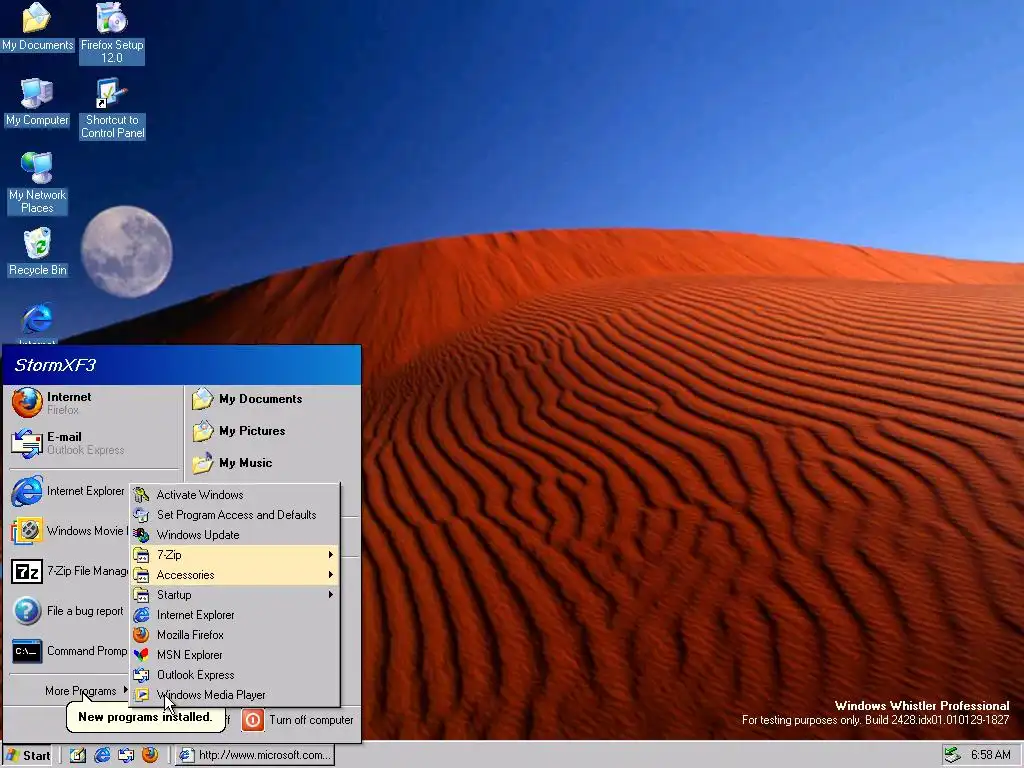Open Command Prompt from Start menu
The width and height of the screenshot is (1024, 768).
coord(69,651)
